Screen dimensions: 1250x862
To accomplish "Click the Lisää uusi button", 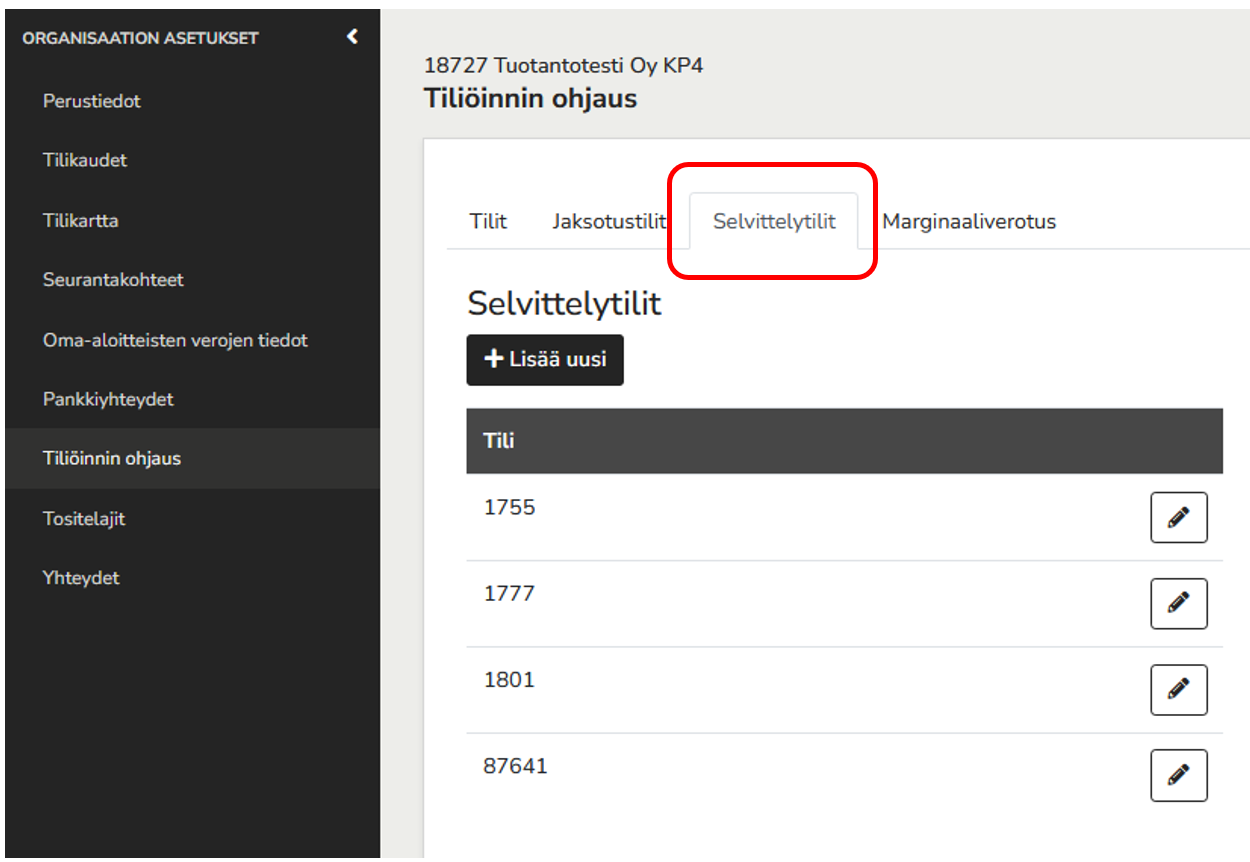I will (545, 359).
